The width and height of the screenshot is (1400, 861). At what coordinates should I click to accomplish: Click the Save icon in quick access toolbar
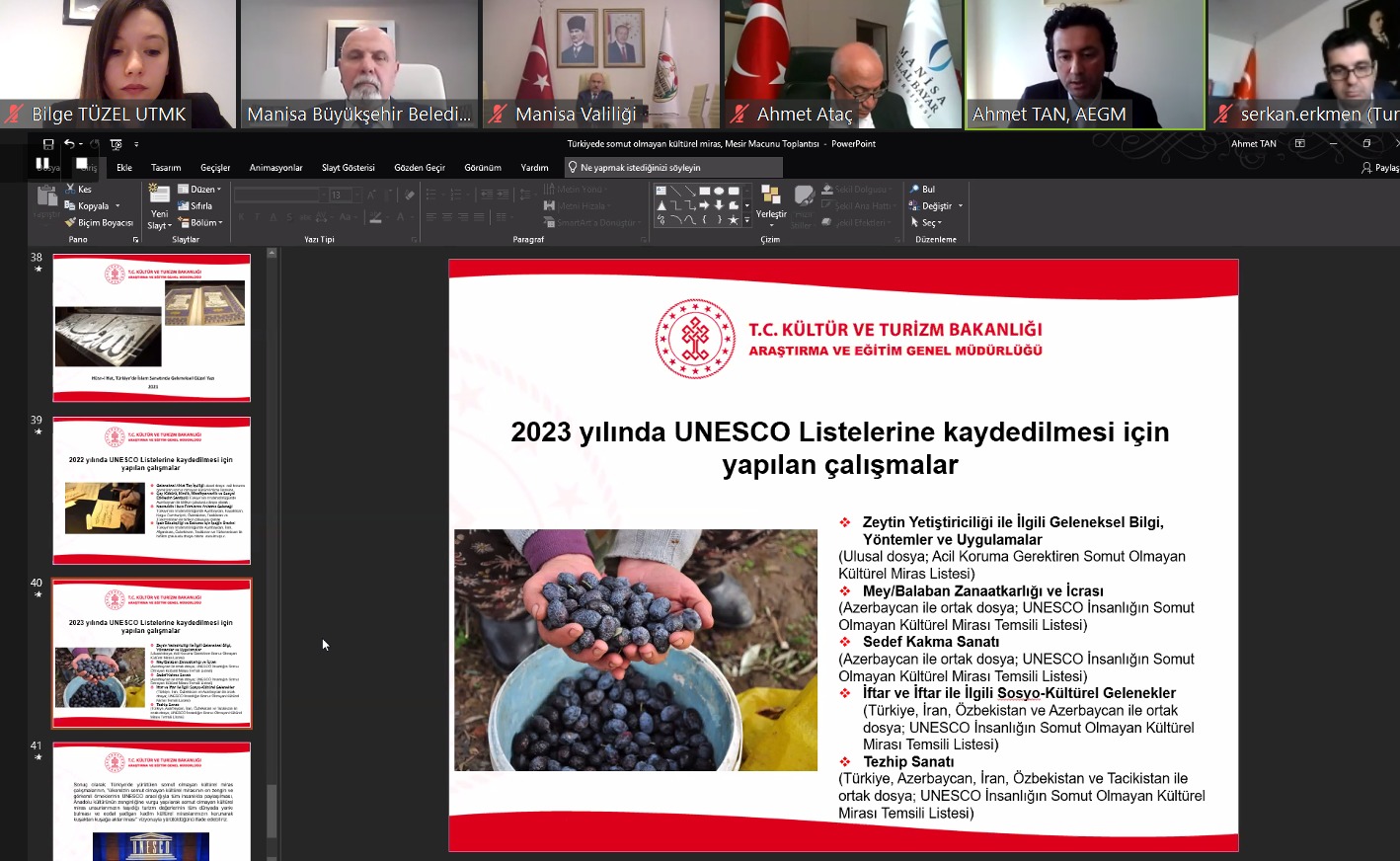pos(48,144)
